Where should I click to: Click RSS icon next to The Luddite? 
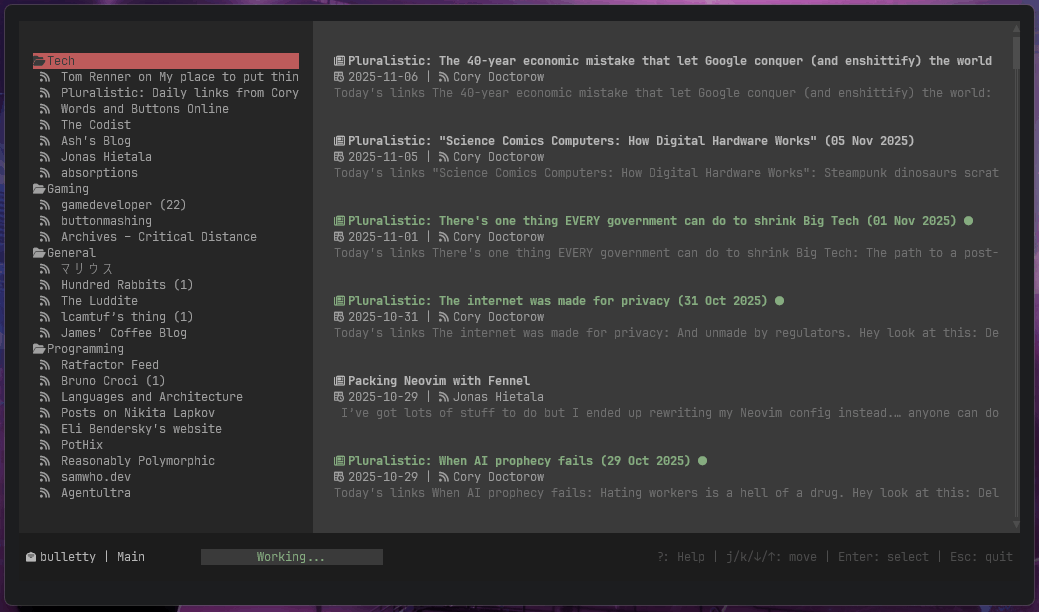pos(45,301)
